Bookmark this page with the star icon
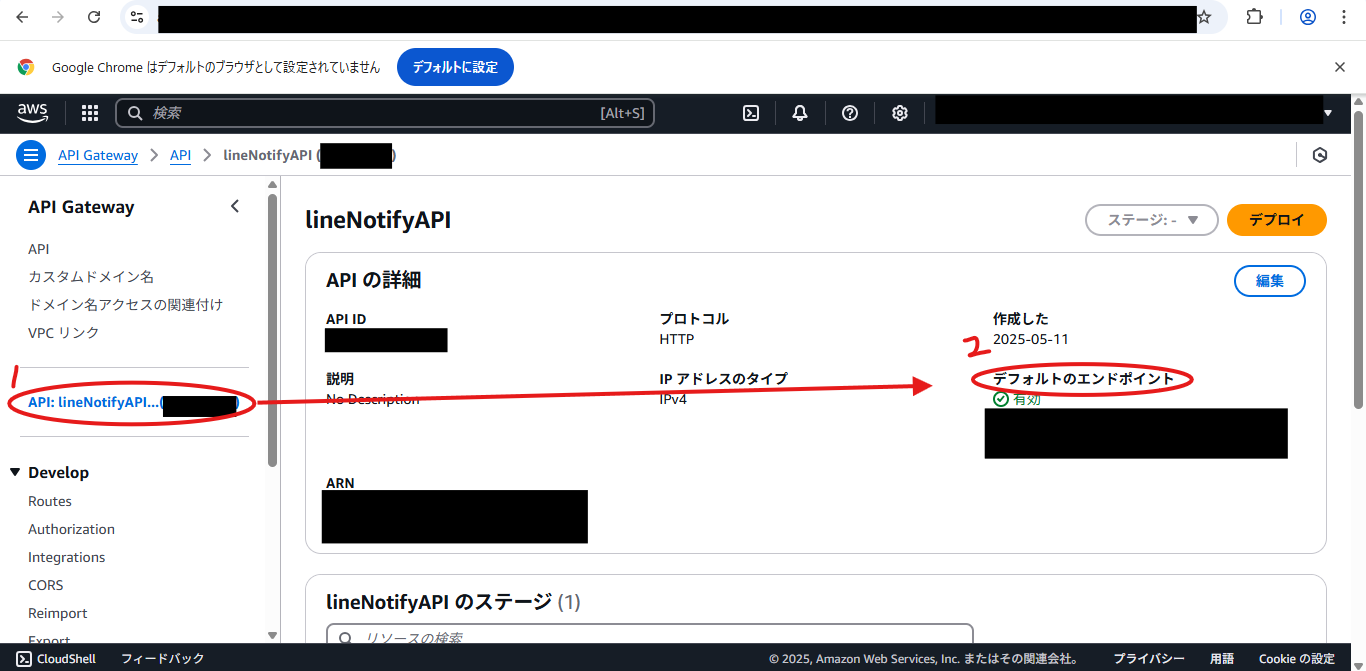This screenshot has width=1366, height=671. [1204, 17]
